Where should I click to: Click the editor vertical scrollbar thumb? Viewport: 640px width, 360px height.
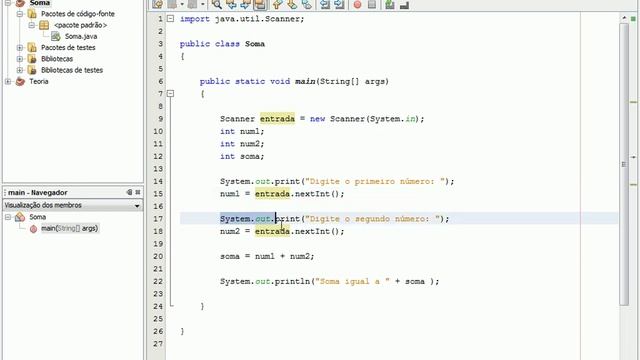[x=624, y=163]
